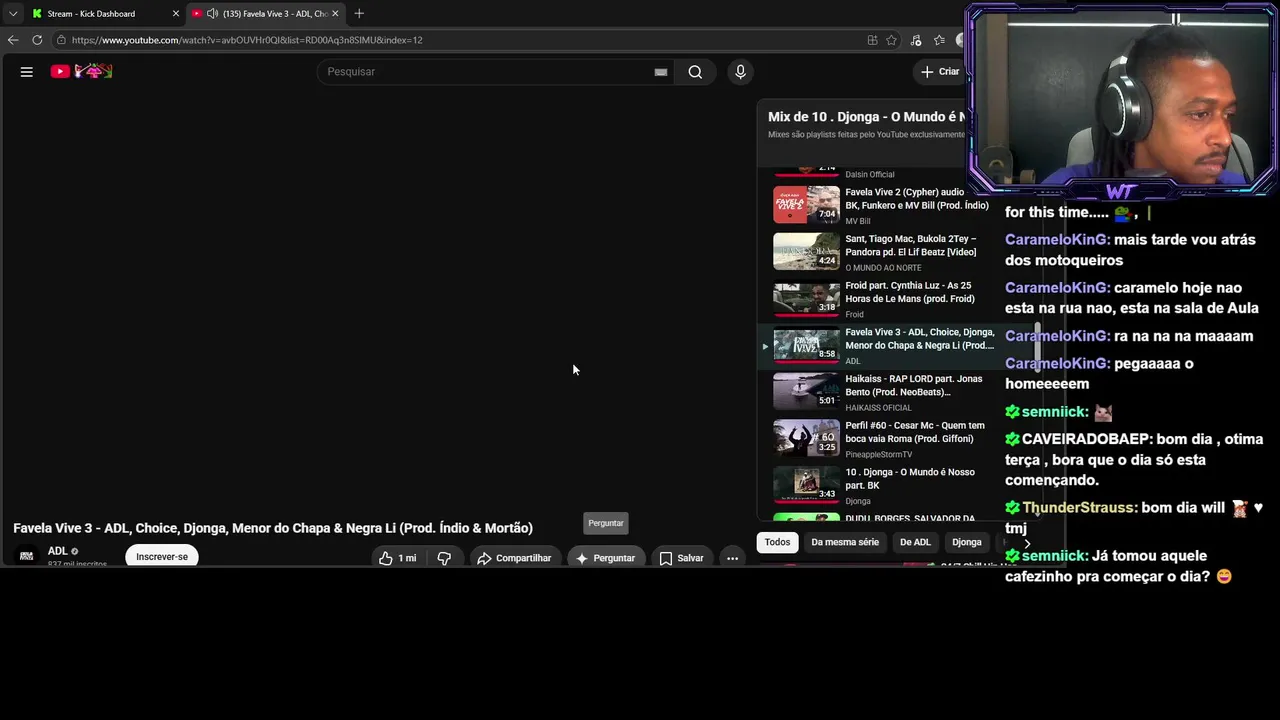The height and width of the screenshot is (720, 1280).
Task: Close the Favela Vive 3 YouTube tab
Action: [x=335, y=14]
